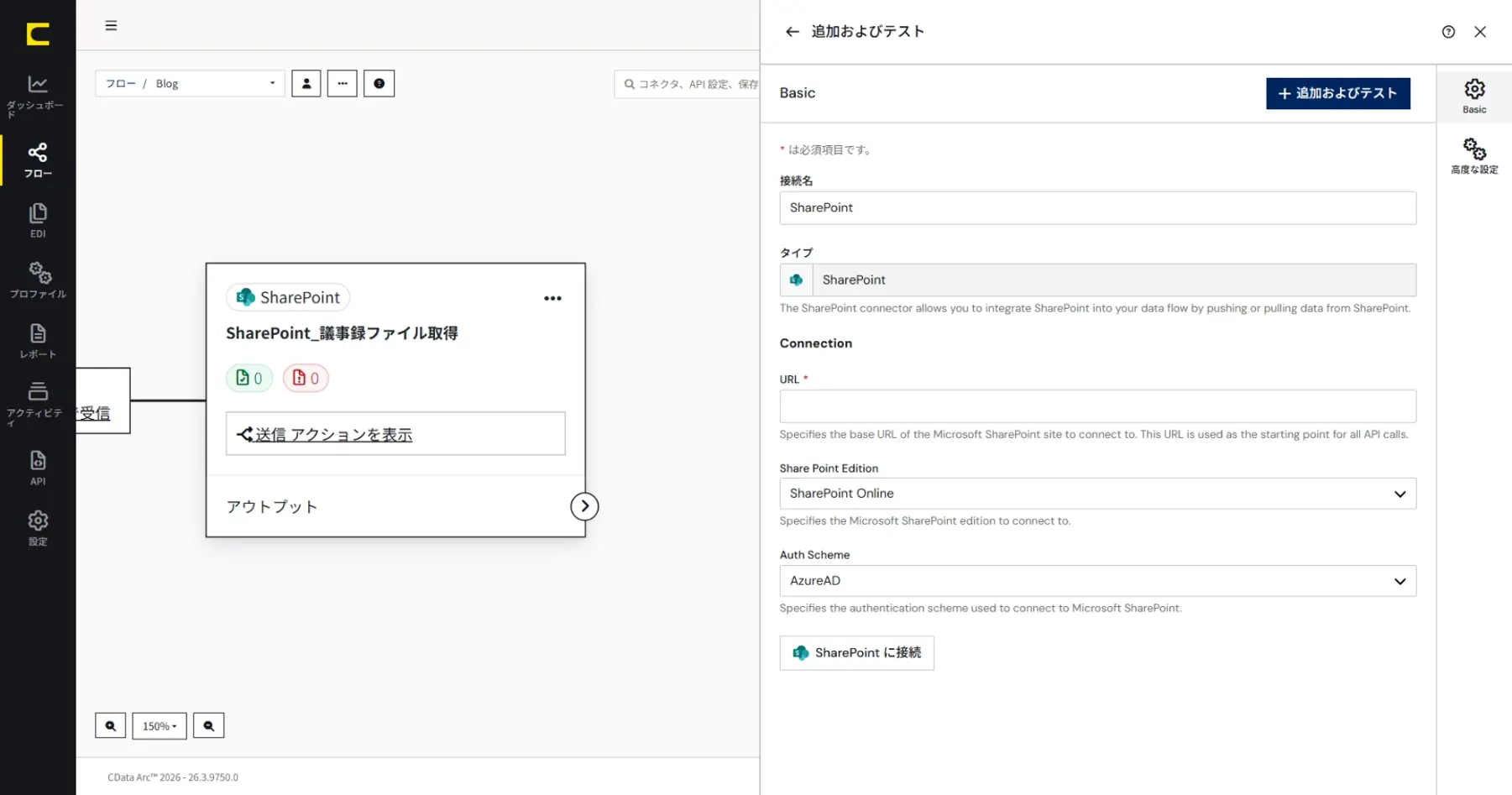Open the 150% zoom level dropdown
Image resolution: width=1512 pixels, height=795 pixels.
[x=160, y=726]
